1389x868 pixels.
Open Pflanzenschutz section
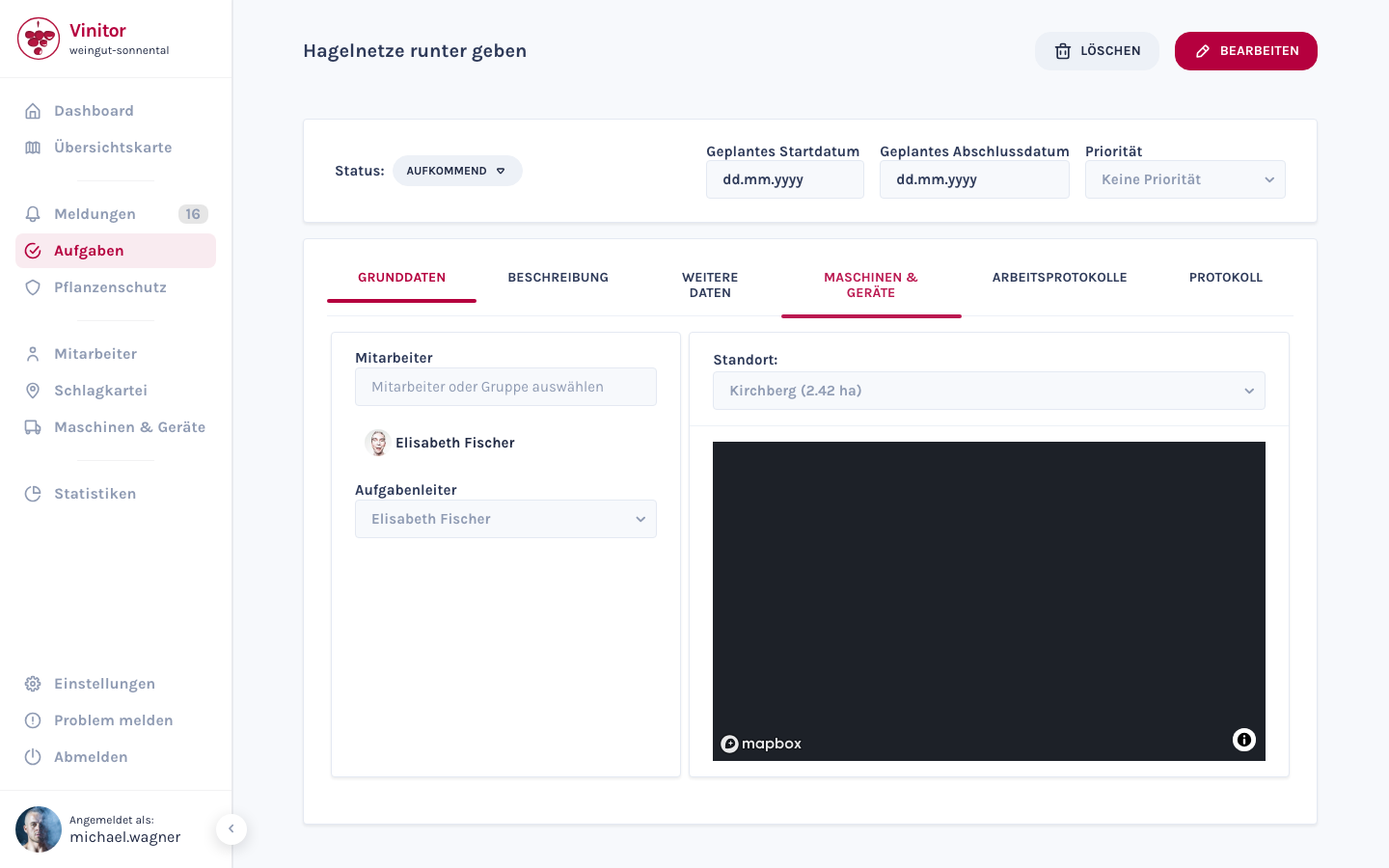pos(116,287)
